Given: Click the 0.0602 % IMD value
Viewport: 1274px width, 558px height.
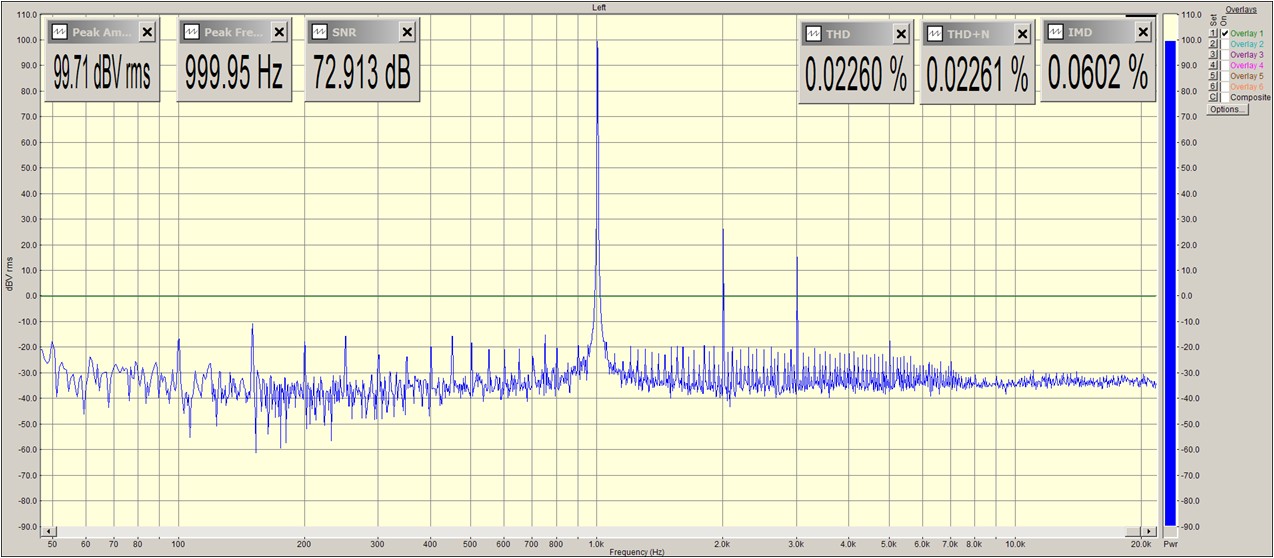Looking at the screenshot, I should click(1098, 74).
